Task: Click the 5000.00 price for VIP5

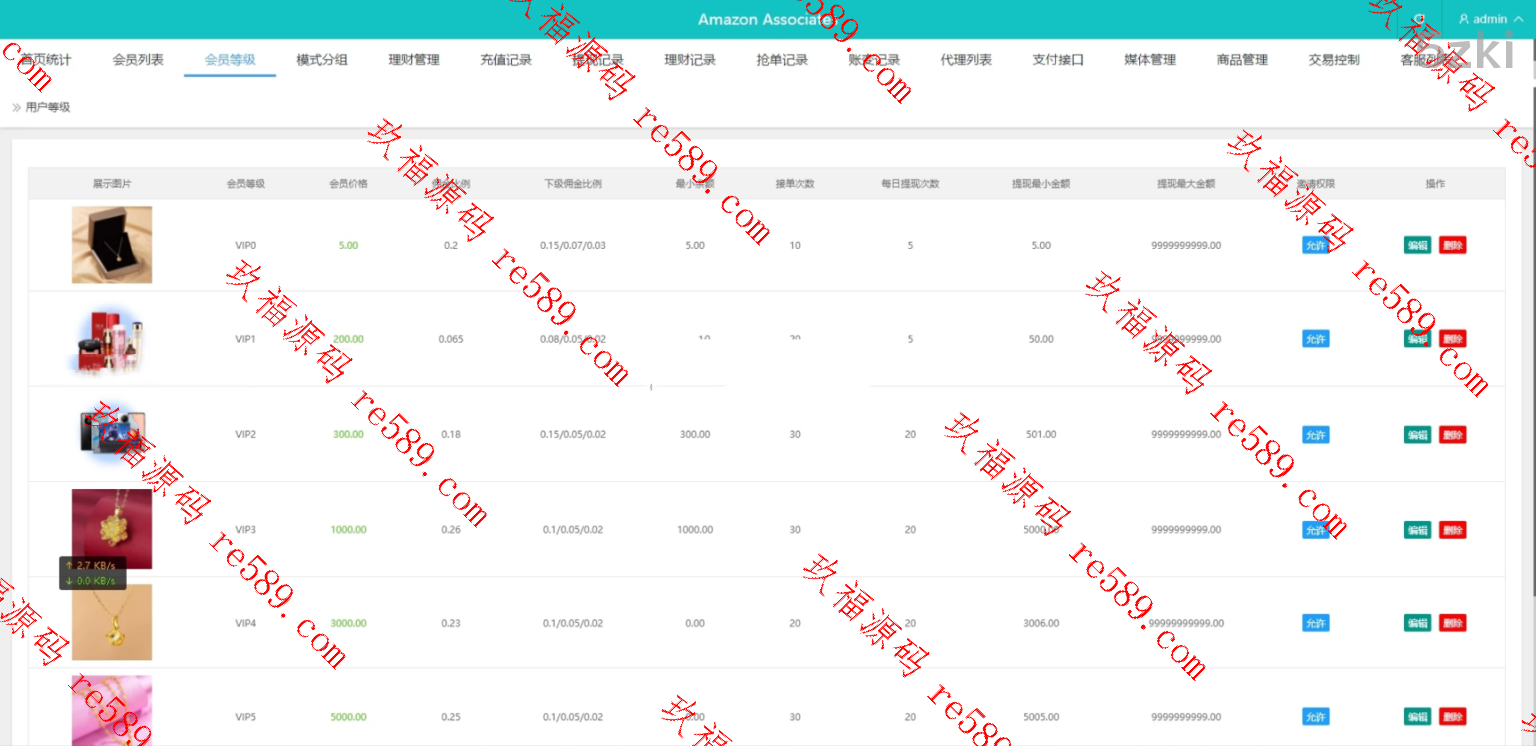Action: [x=348, y=717]
